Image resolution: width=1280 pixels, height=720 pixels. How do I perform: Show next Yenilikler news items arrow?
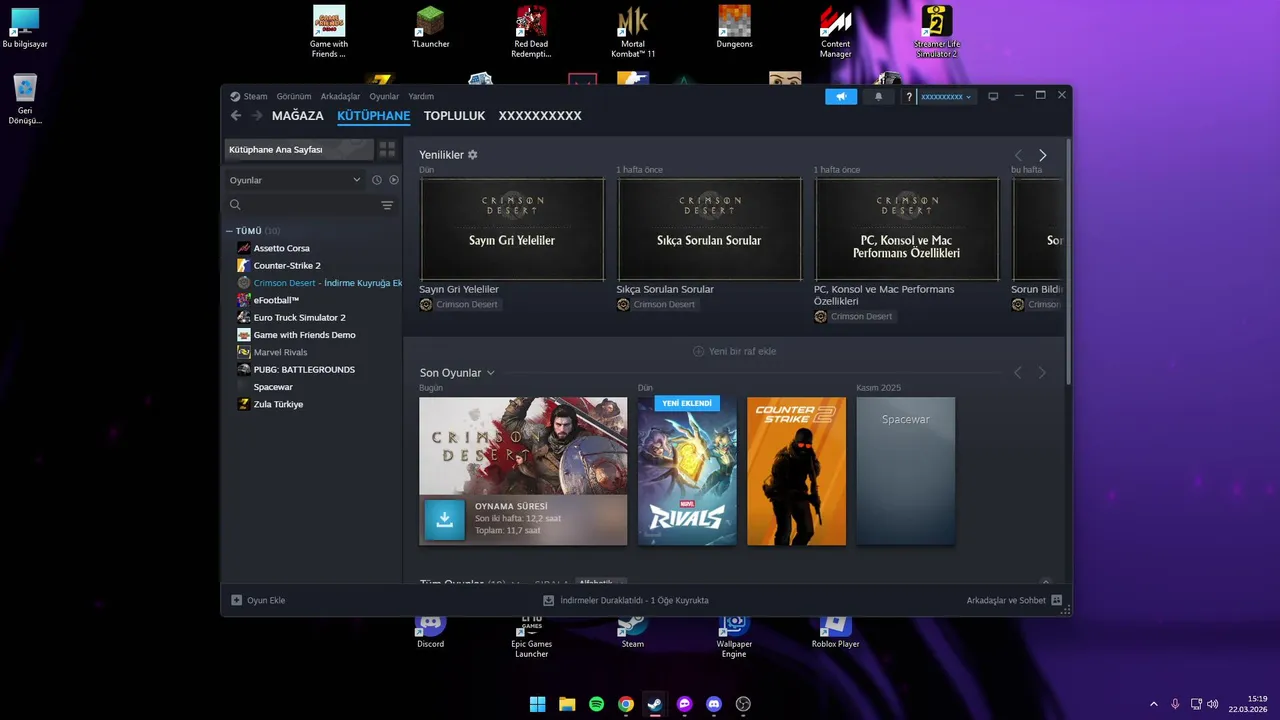point(1042,155)
